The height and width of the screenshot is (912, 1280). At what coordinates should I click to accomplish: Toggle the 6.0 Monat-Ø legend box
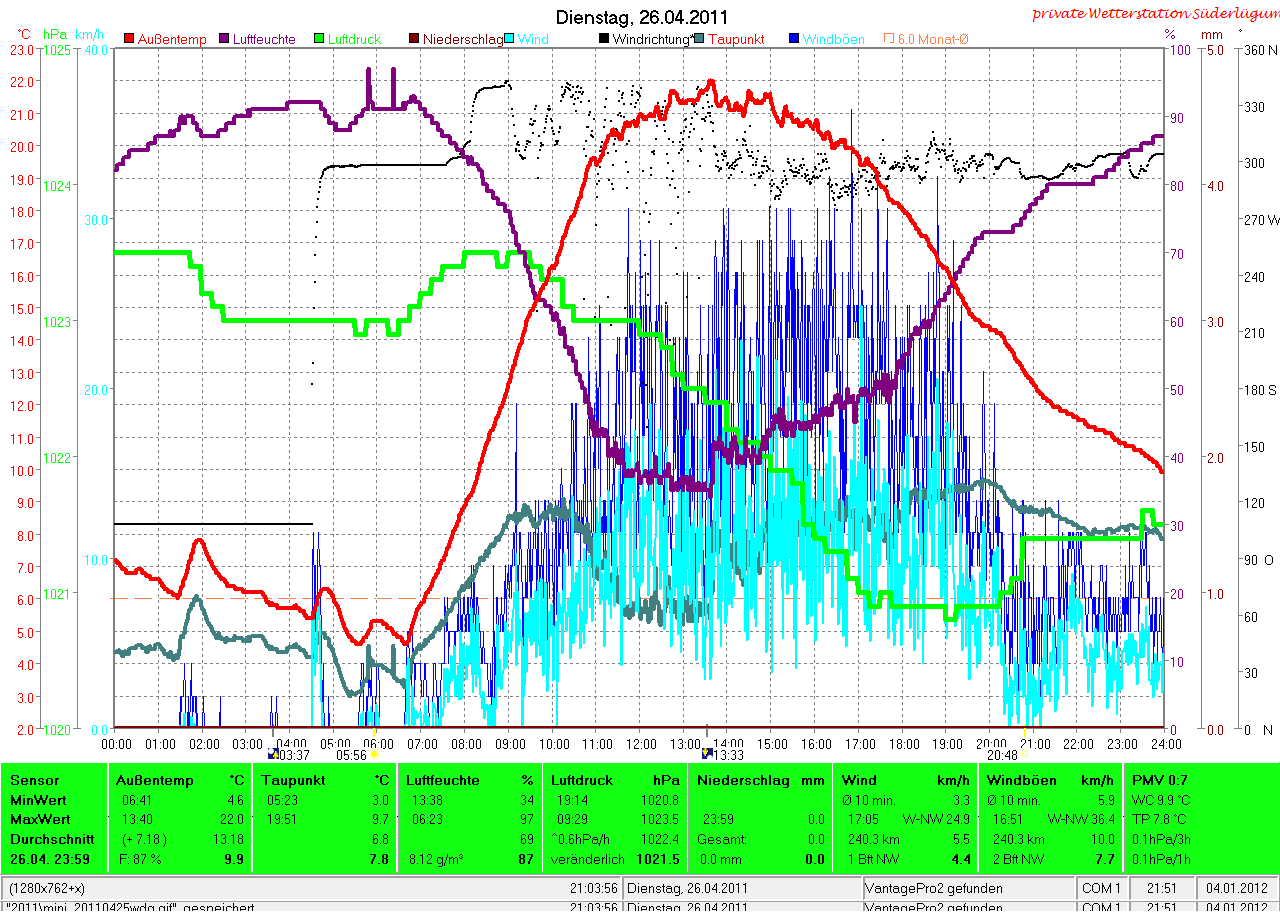click(x=888, y=39)
